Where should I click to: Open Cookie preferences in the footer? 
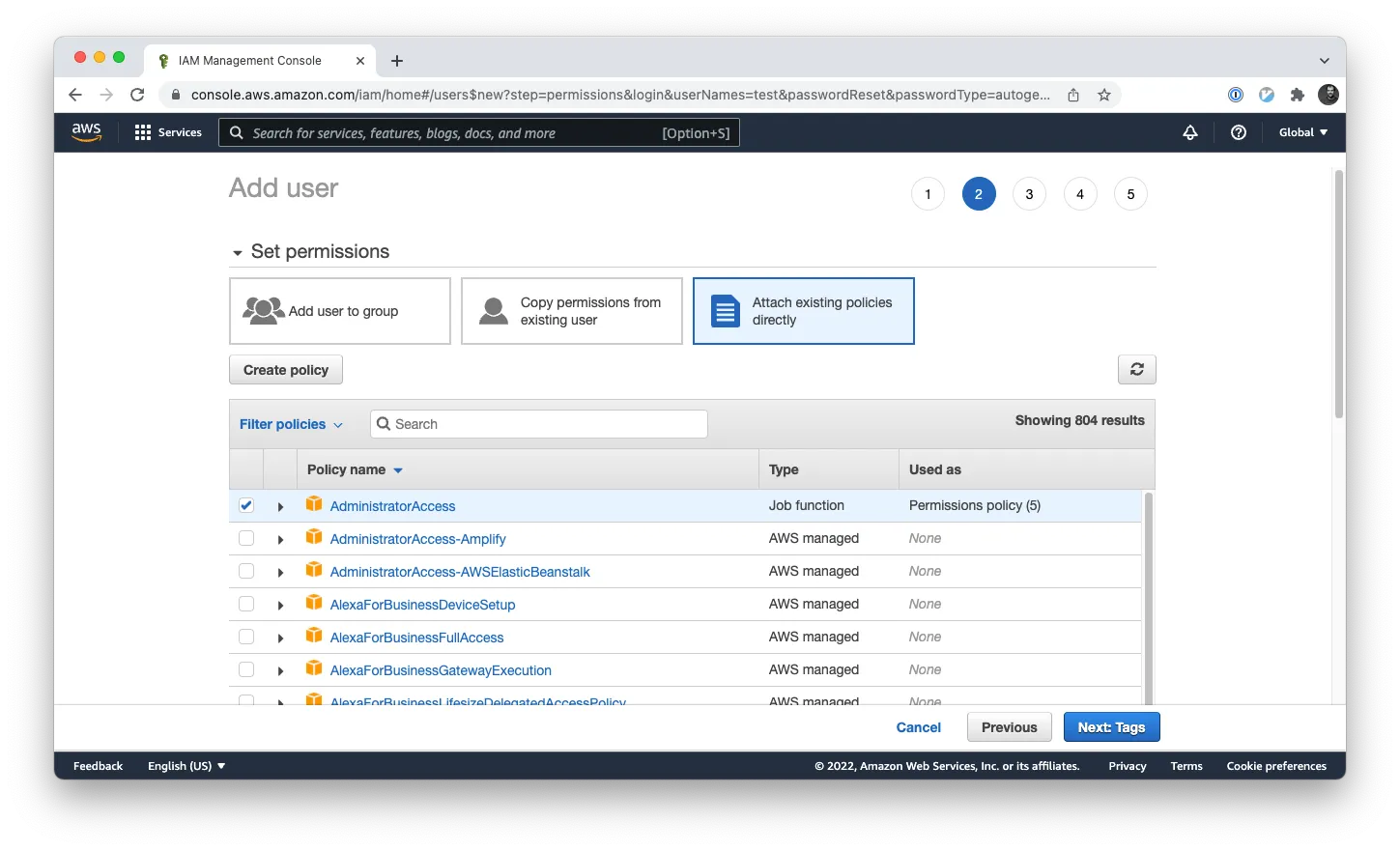1276,766
